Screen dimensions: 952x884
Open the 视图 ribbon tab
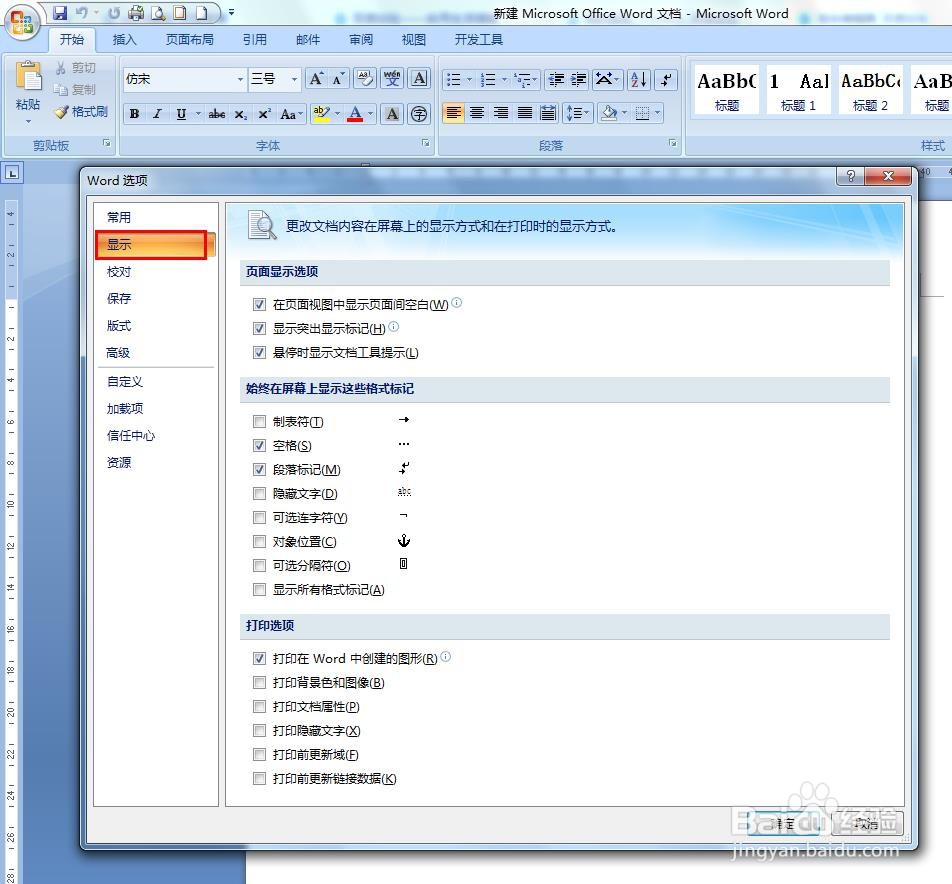(414, 39)
